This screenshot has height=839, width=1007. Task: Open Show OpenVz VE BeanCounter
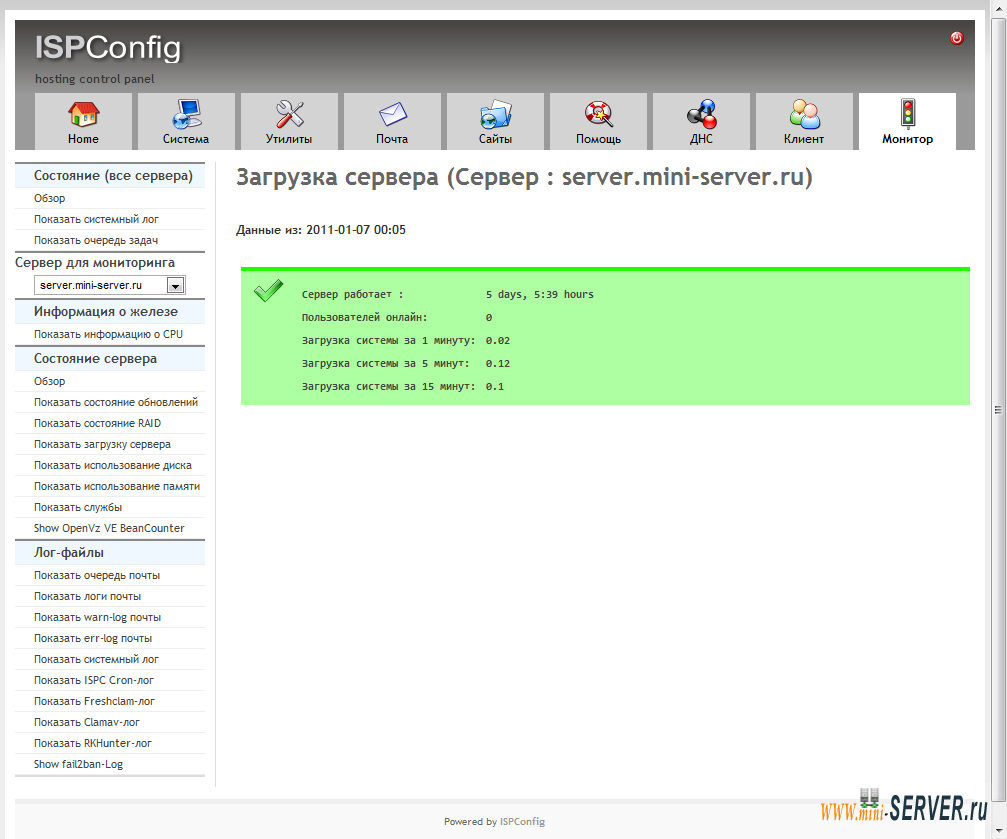[x=109, y=528]
